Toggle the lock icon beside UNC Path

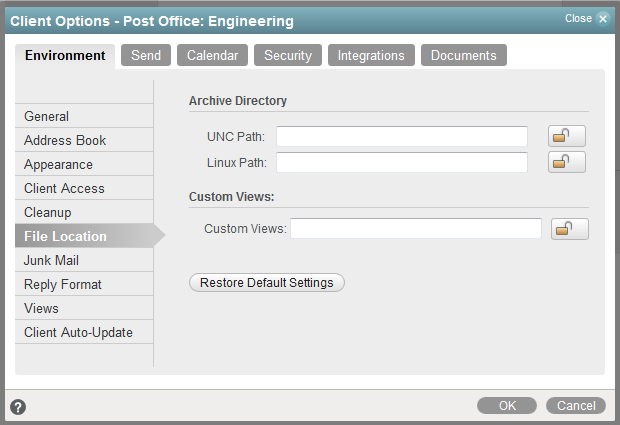(567, 137)
